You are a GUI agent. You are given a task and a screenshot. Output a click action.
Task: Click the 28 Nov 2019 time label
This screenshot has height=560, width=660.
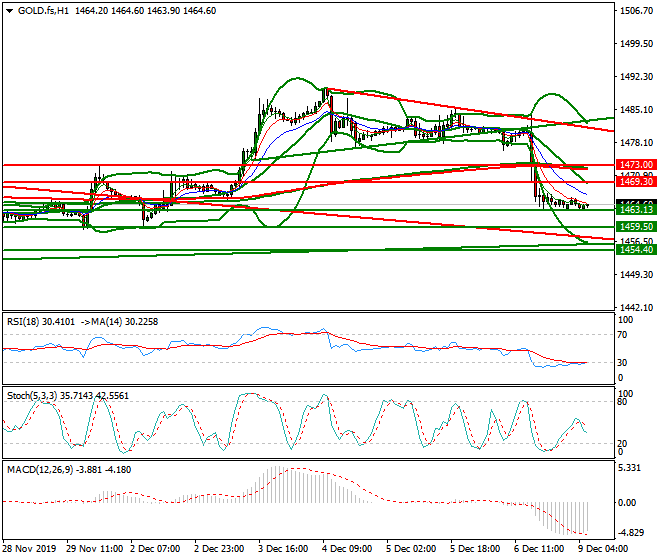29,549
